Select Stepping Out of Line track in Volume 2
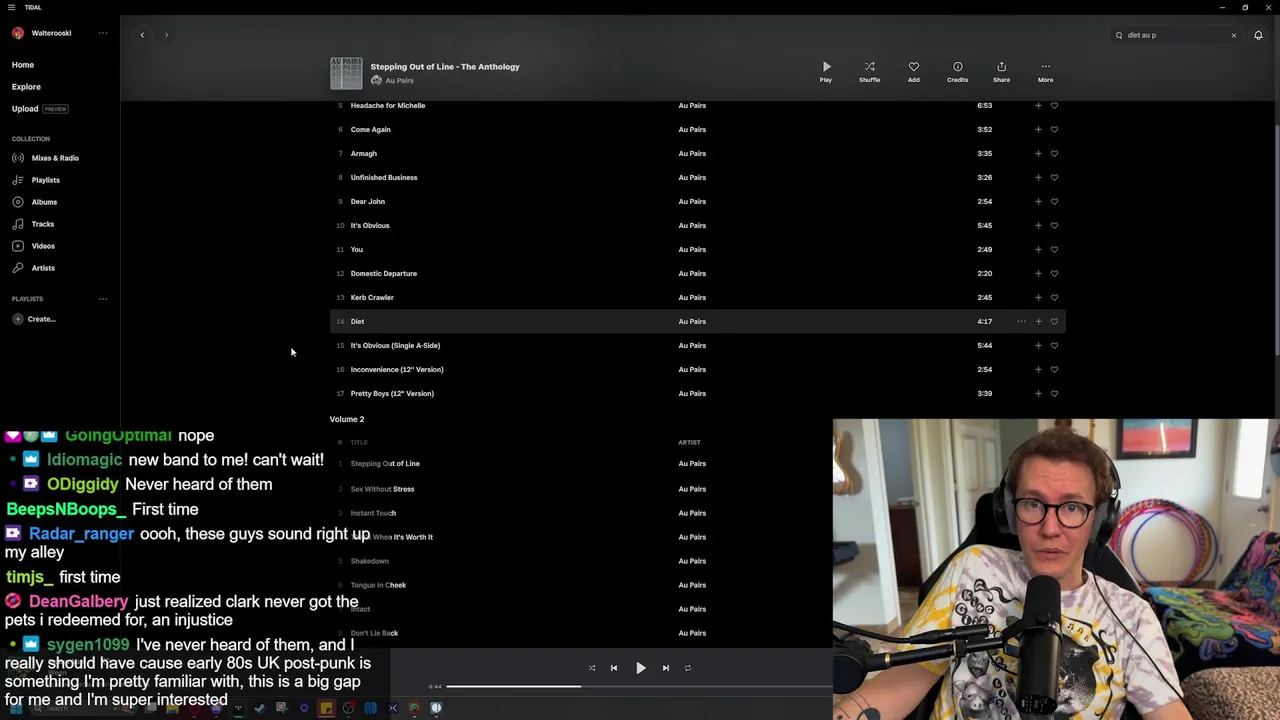This screenshot has height=720, width=1280. [x=385, y=463]
